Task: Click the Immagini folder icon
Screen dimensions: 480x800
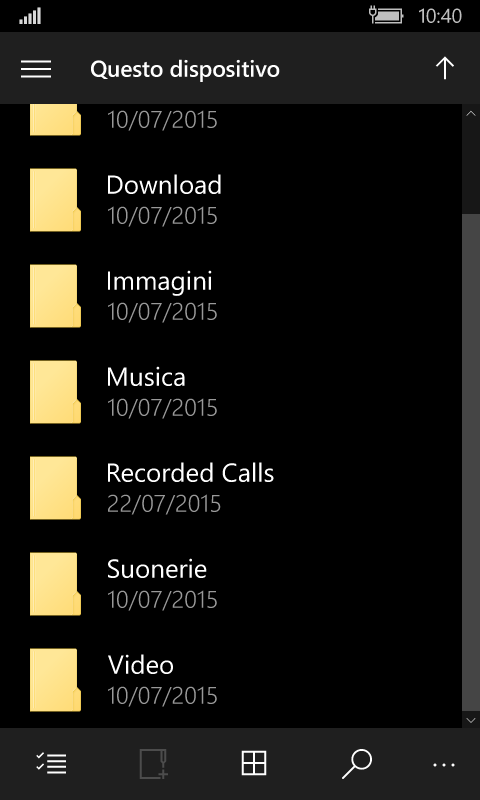Action: [55, 295]
